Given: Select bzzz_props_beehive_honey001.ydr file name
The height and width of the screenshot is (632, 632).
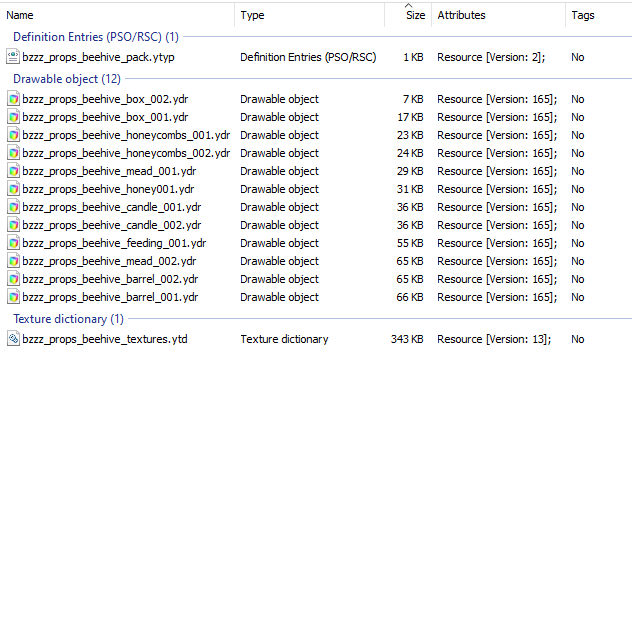Looking at the screenshot, I should tap(108, 189).
